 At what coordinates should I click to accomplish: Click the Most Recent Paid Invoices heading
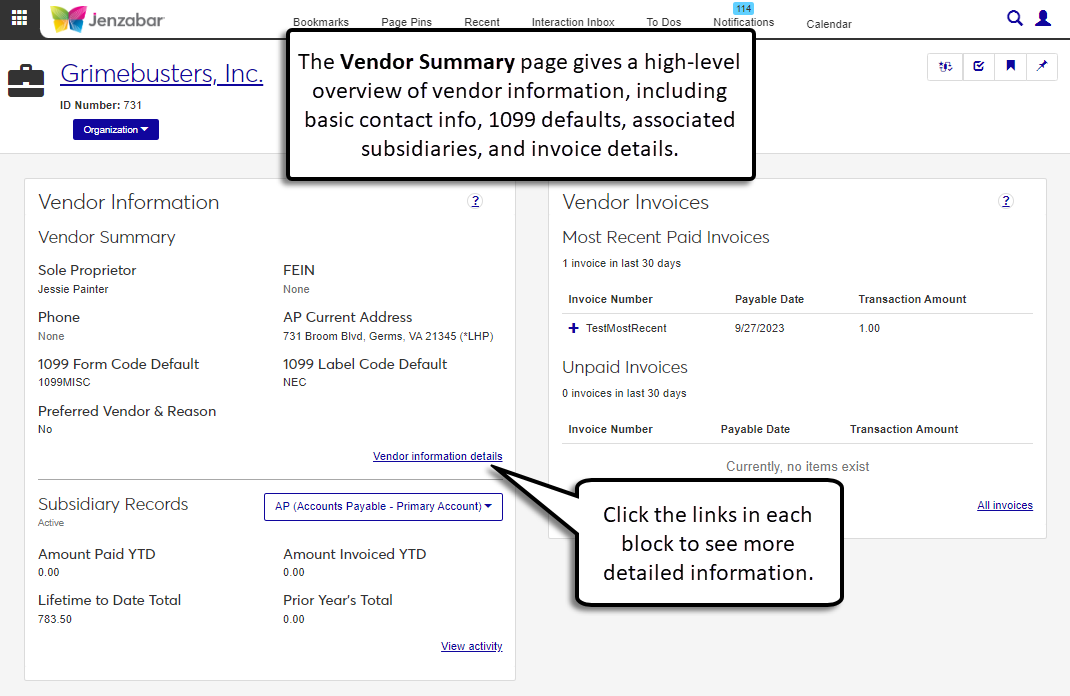pyautogui.click(x=666, y=237)
